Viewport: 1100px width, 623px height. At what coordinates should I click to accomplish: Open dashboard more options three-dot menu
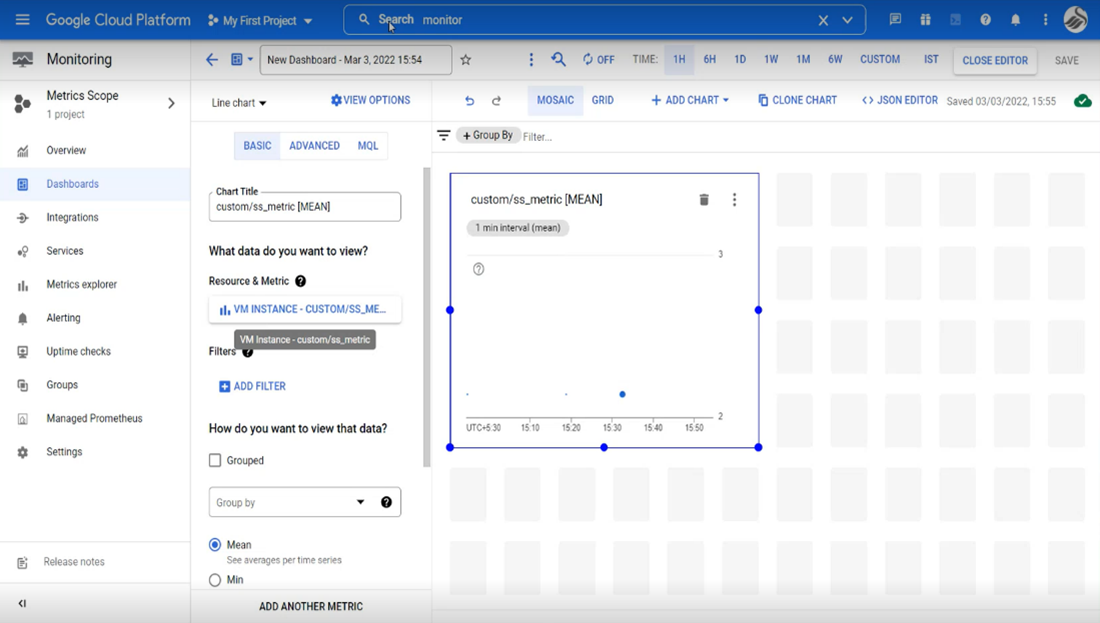[x=531, y=60]
